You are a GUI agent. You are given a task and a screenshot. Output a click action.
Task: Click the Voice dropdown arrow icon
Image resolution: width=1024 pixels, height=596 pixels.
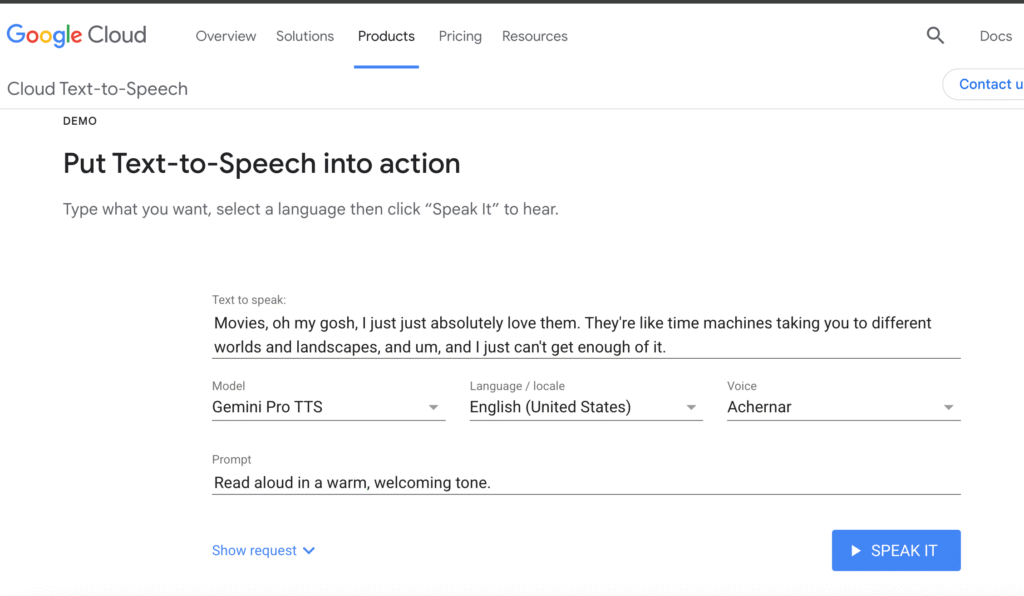[x=947, y=407]
